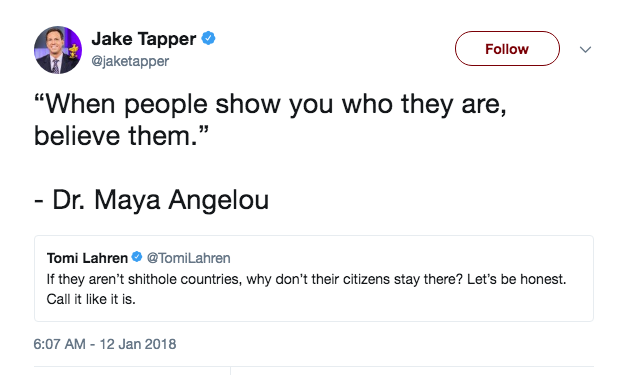
Task: Click 'Call it like it is.' line
Action: 91,299
